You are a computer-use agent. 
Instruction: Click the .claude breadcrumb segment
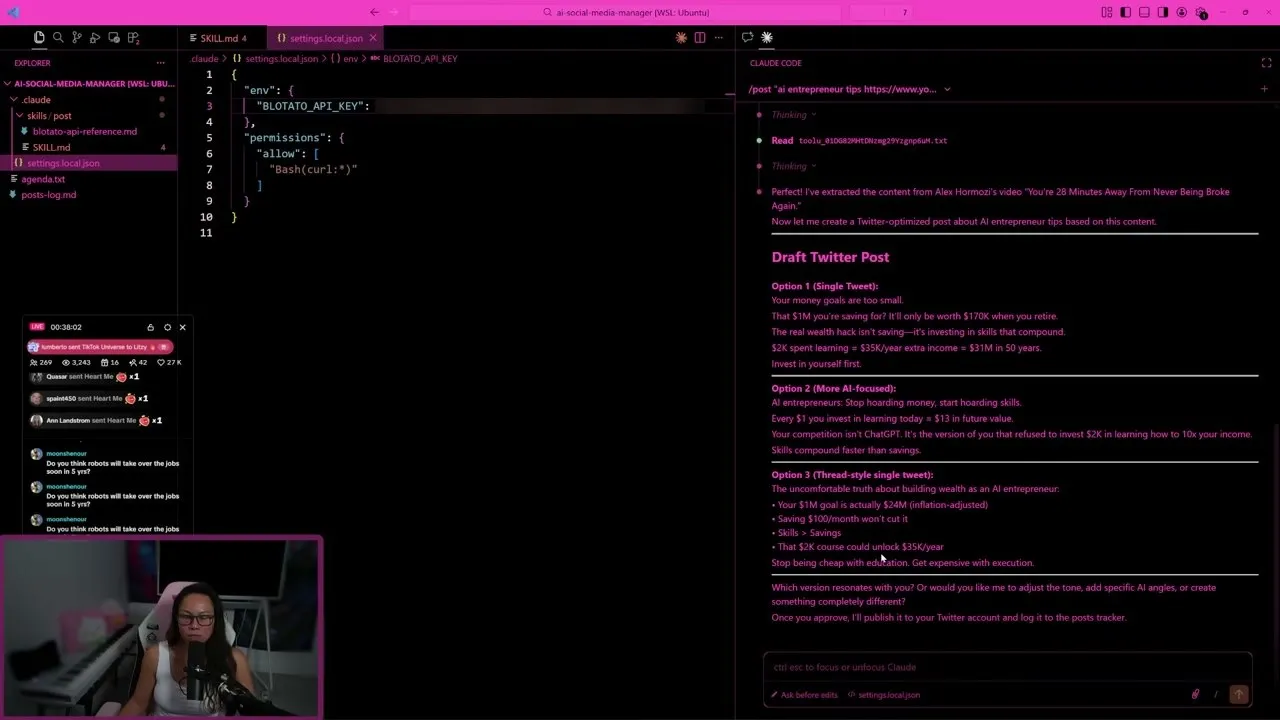click(x=205, y=59)
